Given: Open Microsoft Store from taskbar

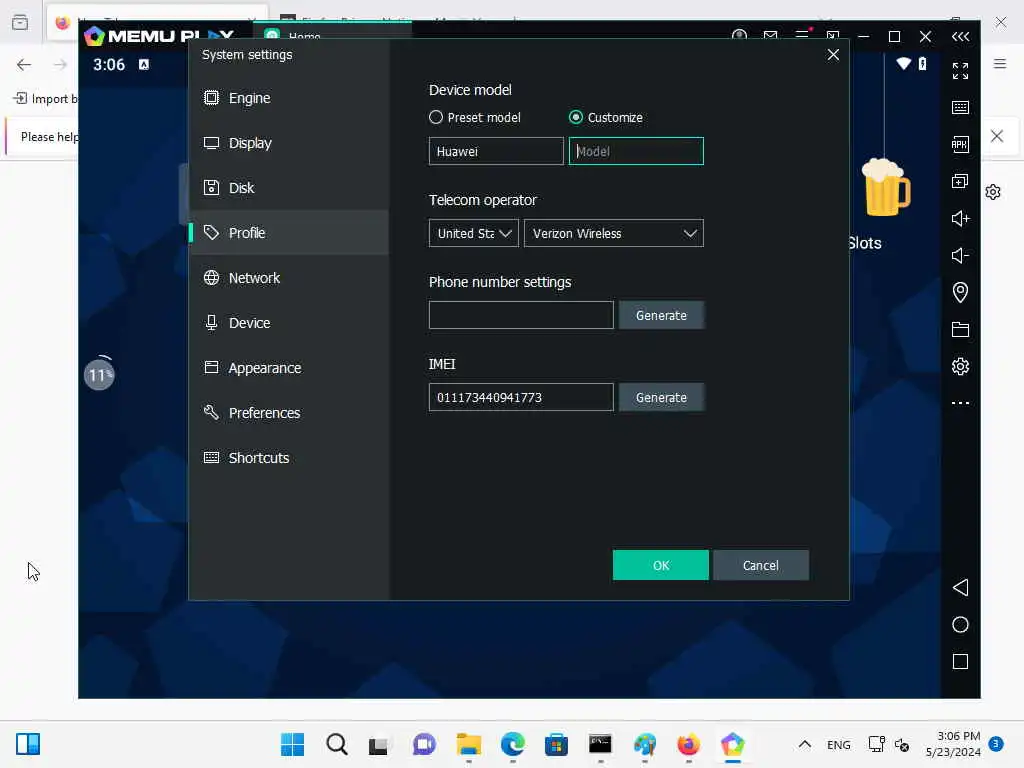Looking at the screenshot, I should click(x=556, y=744).
